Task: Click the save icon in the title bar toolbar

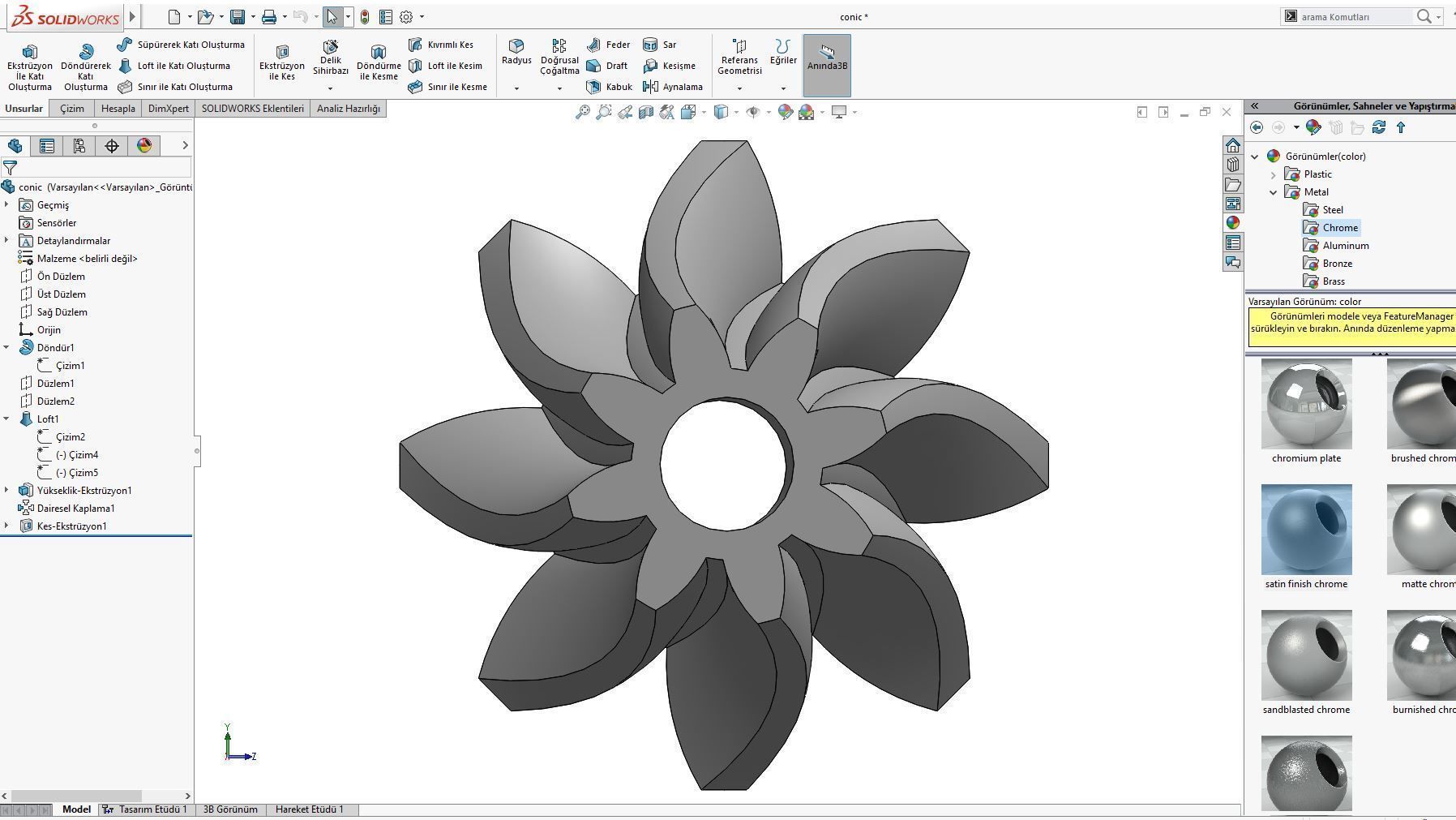Action: coord(238,16)
